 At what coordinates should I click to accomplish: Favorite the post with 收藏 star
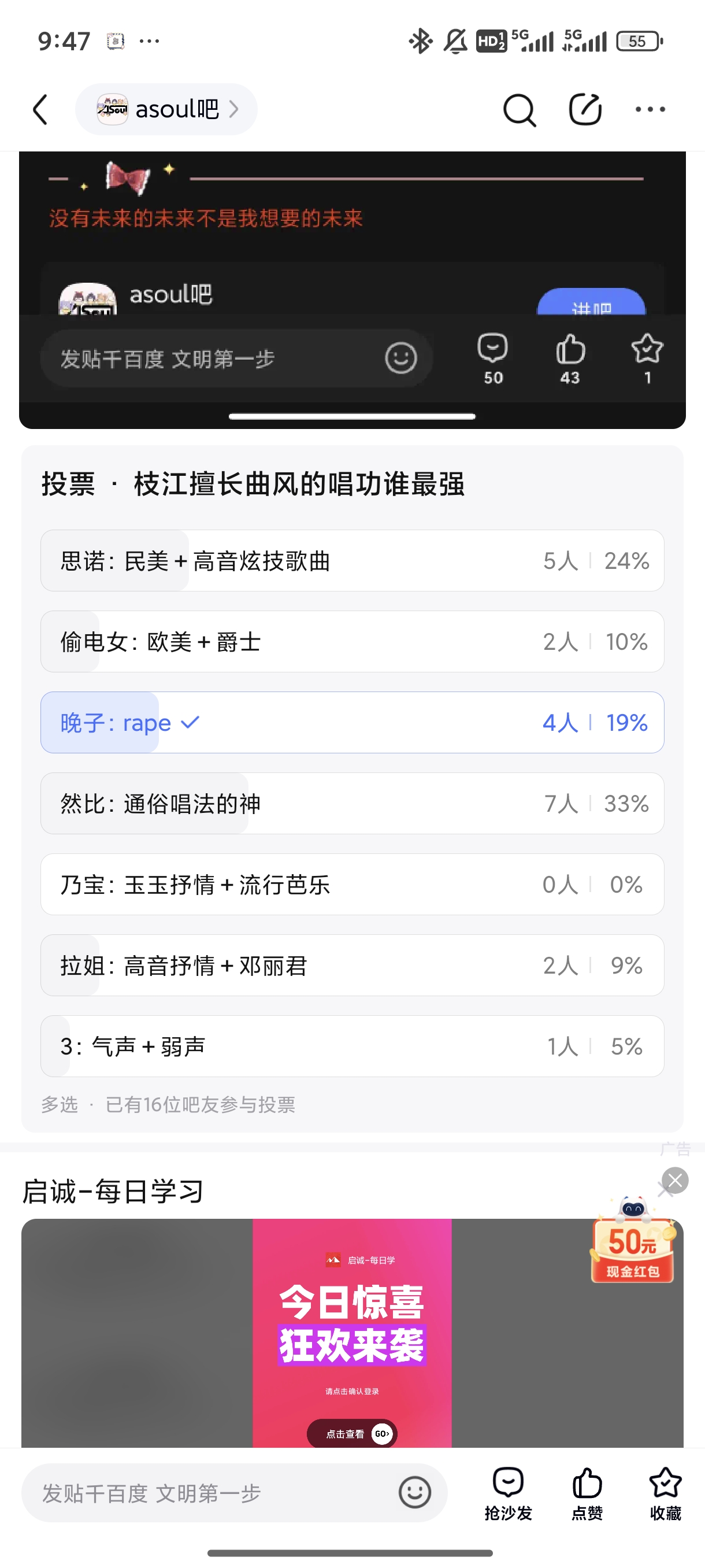(665, 1492)
